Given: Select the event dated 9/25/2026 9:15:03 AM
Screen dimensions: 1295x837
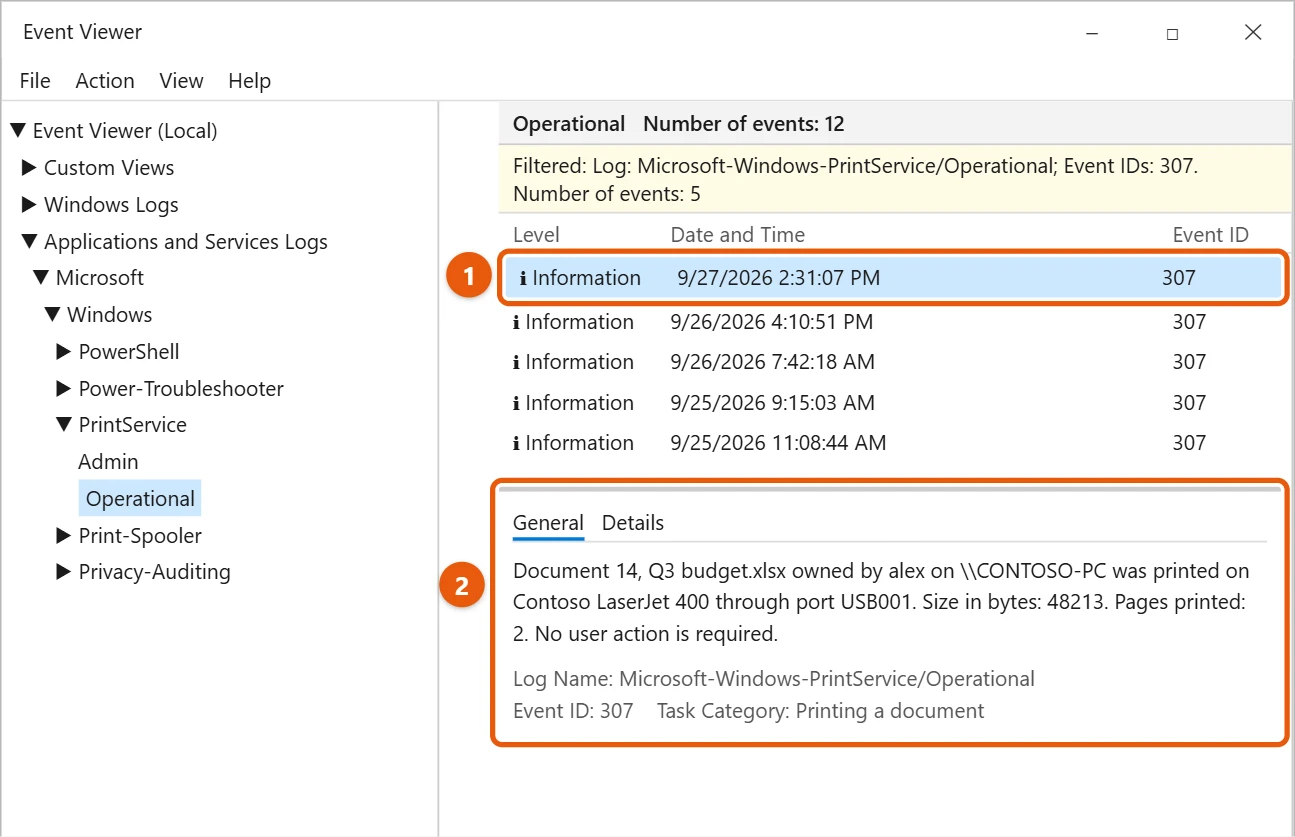Looking at the screenshot, I should point(893,403).
